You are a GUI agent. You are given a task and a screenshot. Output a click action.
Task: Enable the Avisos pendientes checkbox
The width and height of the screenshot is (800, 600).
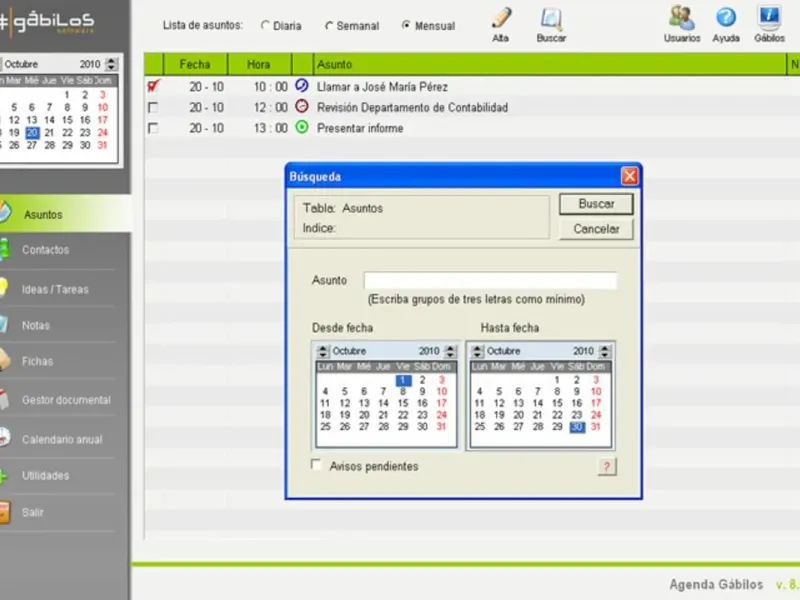316,465
